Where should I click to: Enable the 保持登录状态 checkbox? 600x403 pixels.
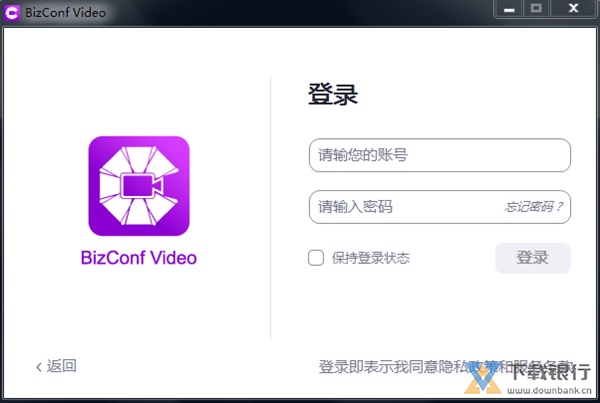point(316,258)
